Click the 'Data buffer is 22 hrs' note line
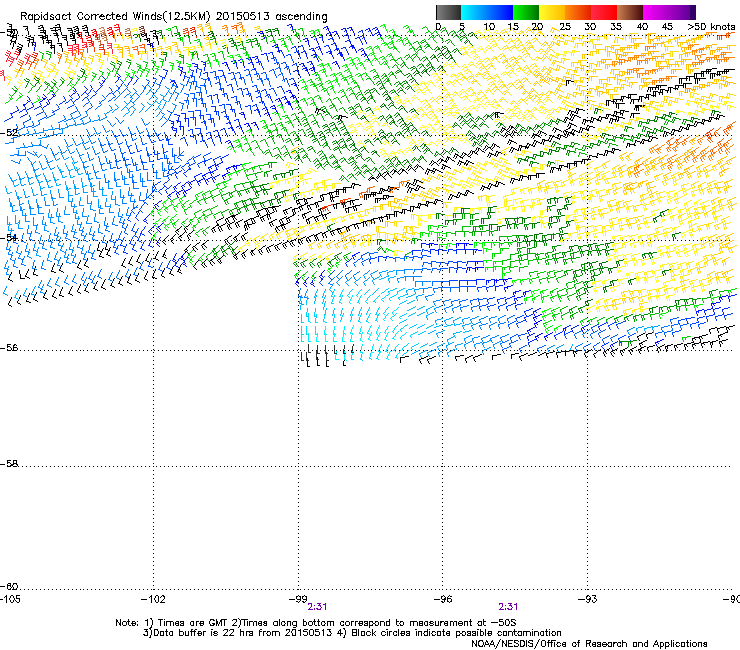The height and width of the screenshot is (650, 740). pos(352,633)
